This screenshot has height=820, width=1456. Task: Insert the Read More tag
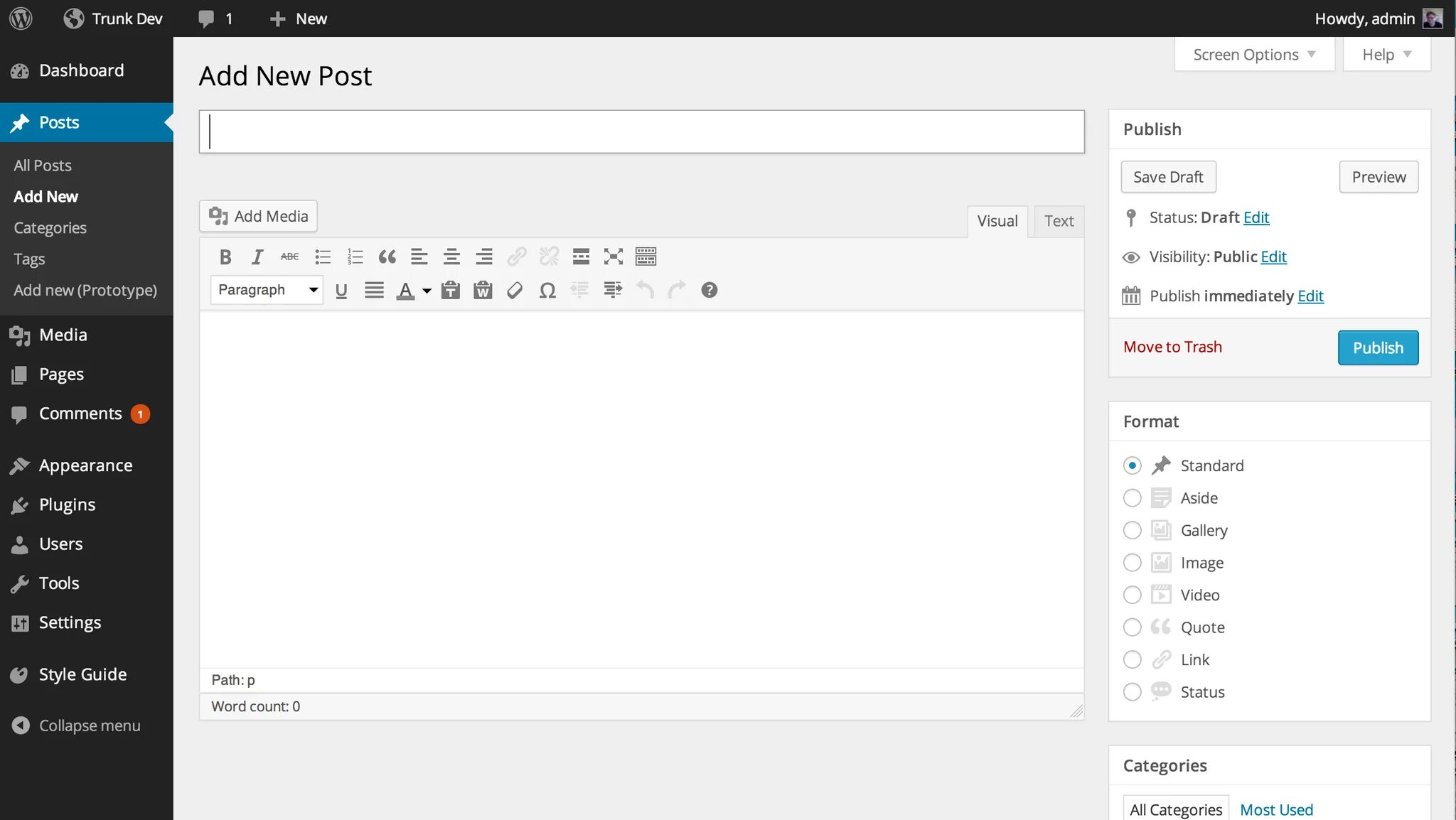coord(581,257)
